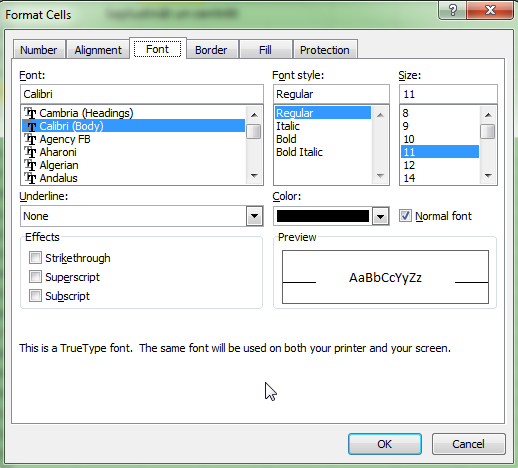The image size is (518, 468).
Task: Click TrueType icon beside Algerian
Action: 30,165
